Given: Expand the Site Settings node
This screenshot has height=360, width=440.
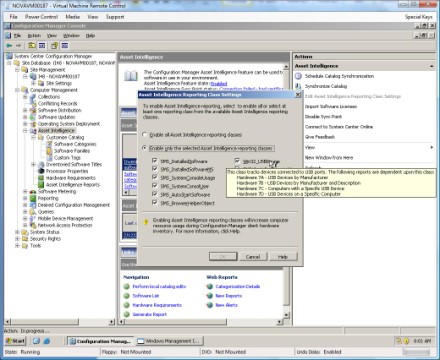Looking at the screenshot, I should [x=33, y=83].
